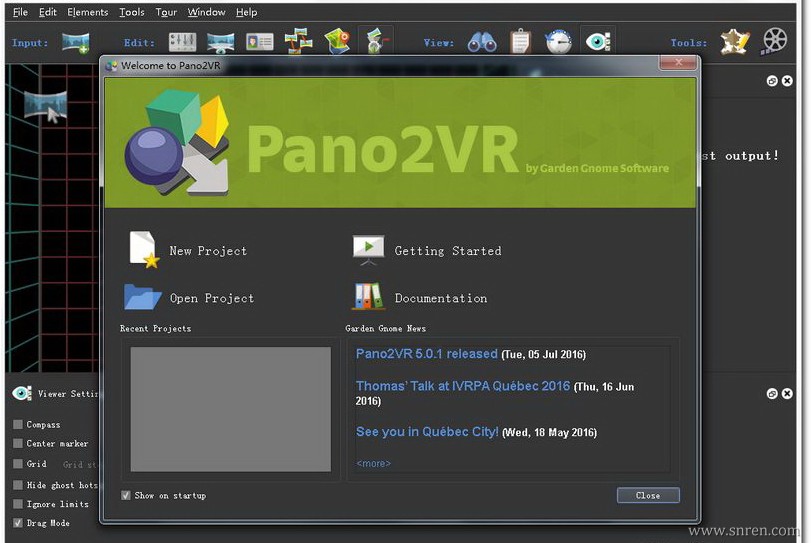Click the Getting Started label

[x=448, y=251]
